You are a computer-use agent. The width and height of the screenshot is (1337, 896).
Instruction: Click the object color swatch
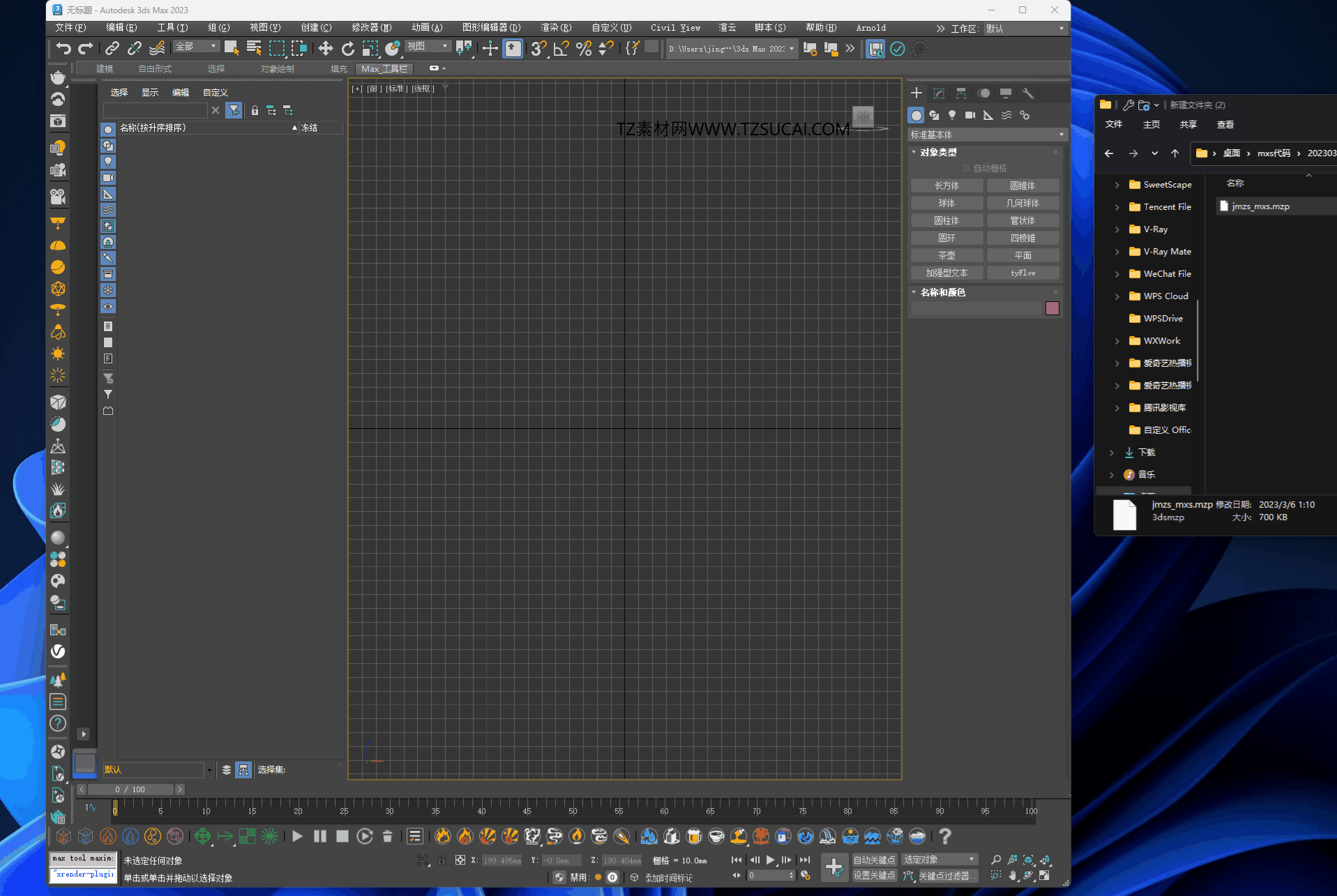pos(1052,308)
